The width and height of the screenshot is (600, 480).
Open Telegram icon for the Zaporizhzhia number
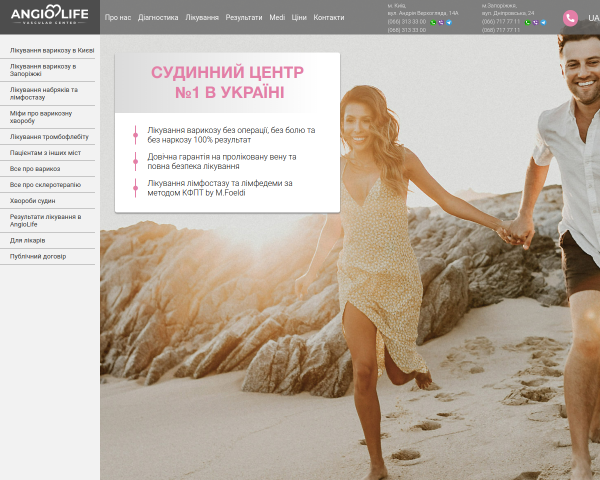pos(543,22)
